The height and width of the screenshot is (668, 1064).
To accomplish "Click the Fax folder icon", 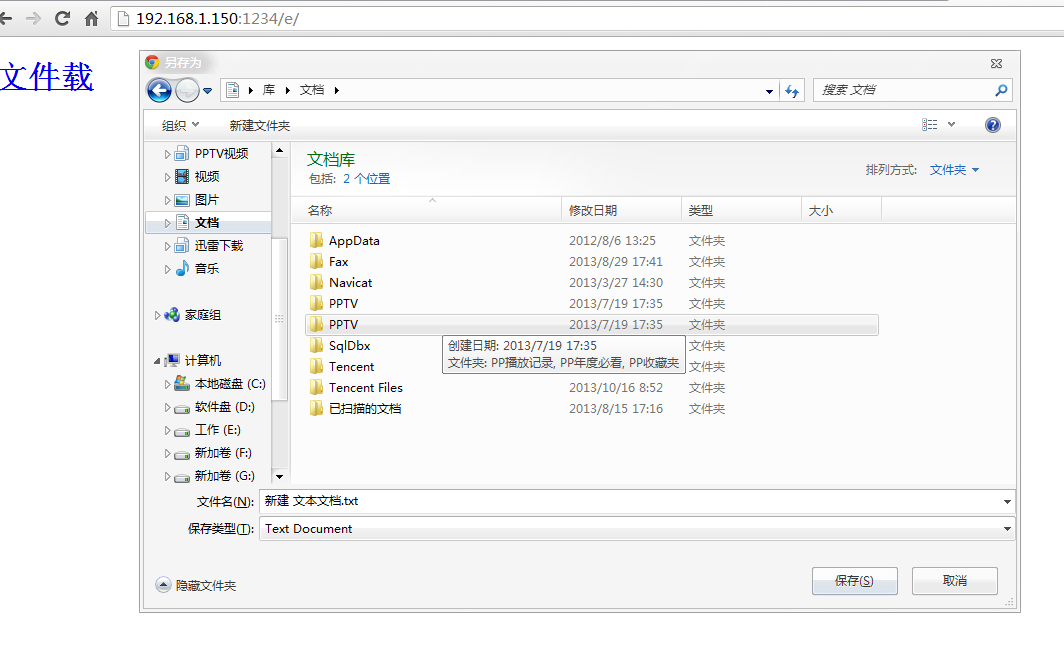I will (316, 261).
